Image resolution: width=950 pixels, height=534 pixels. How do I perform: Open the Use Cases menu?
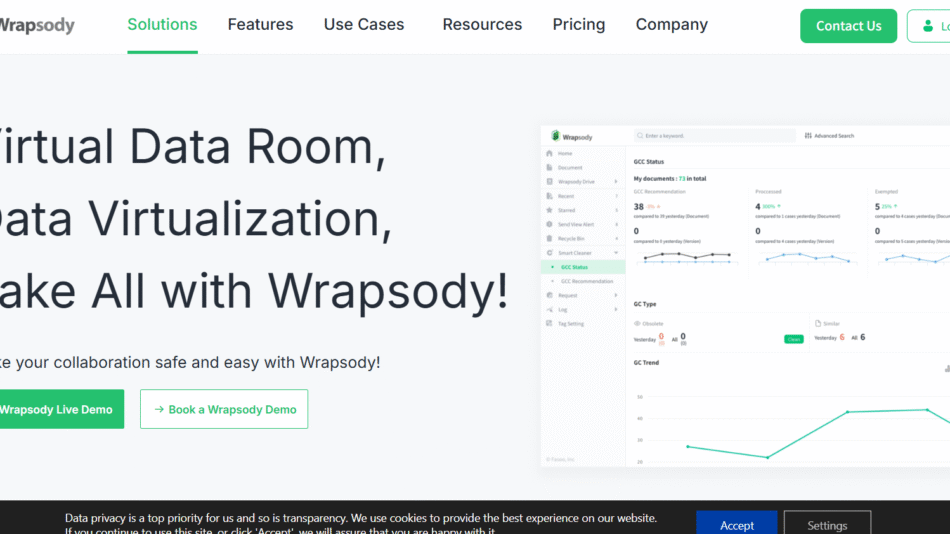click(x=364, y=25)
